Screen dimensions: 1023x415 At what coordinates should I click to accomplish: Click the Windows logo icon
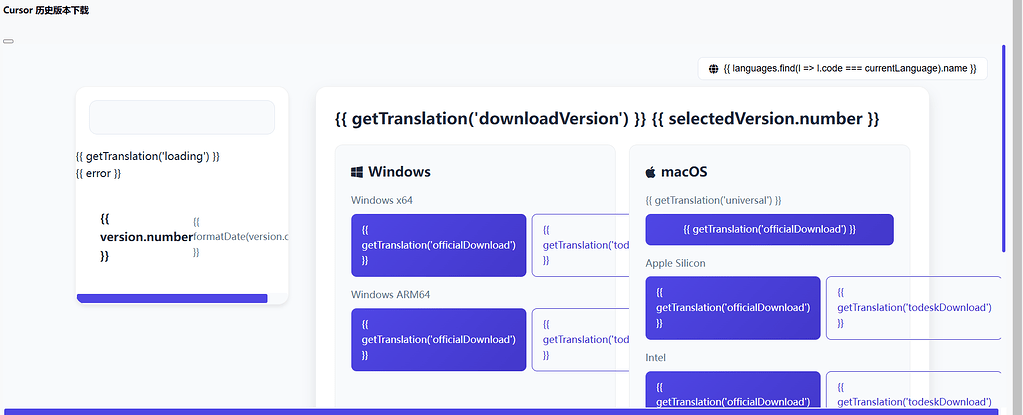357,172
